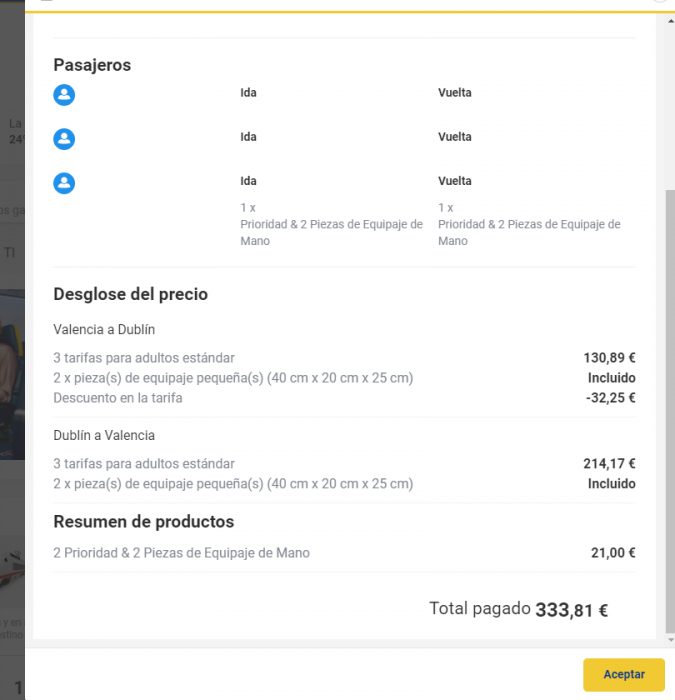Click the scrollbar down arrow

pos(671,640)
